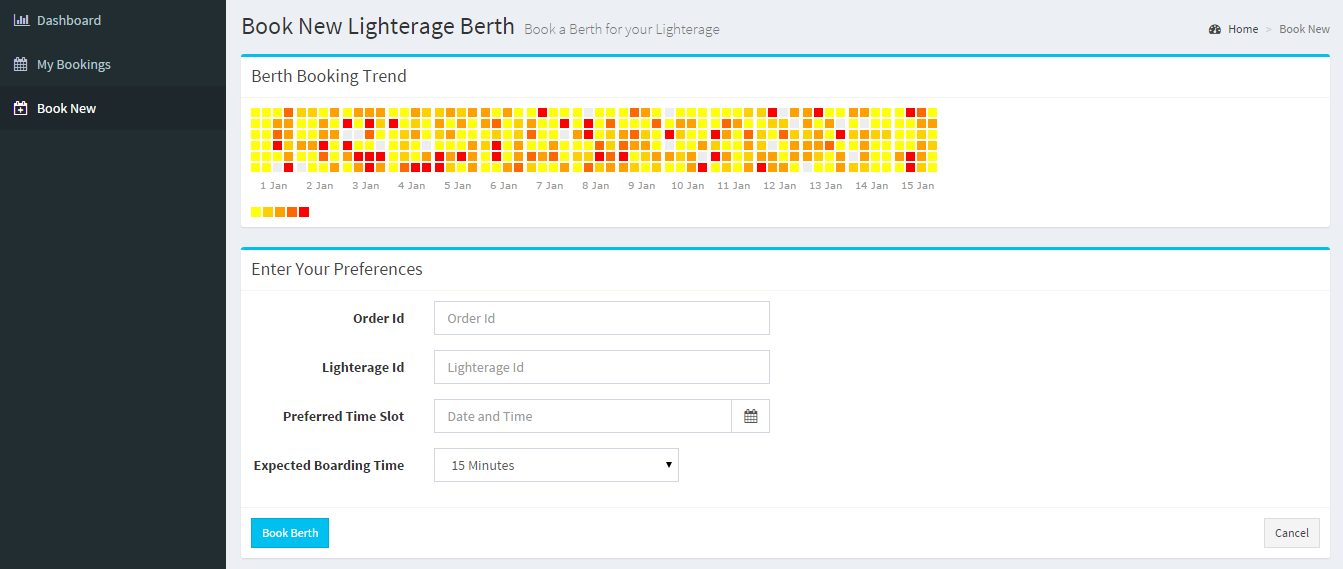Click the 8 Jan heatmap date label
1343x569 pixels.
[595, 186]
